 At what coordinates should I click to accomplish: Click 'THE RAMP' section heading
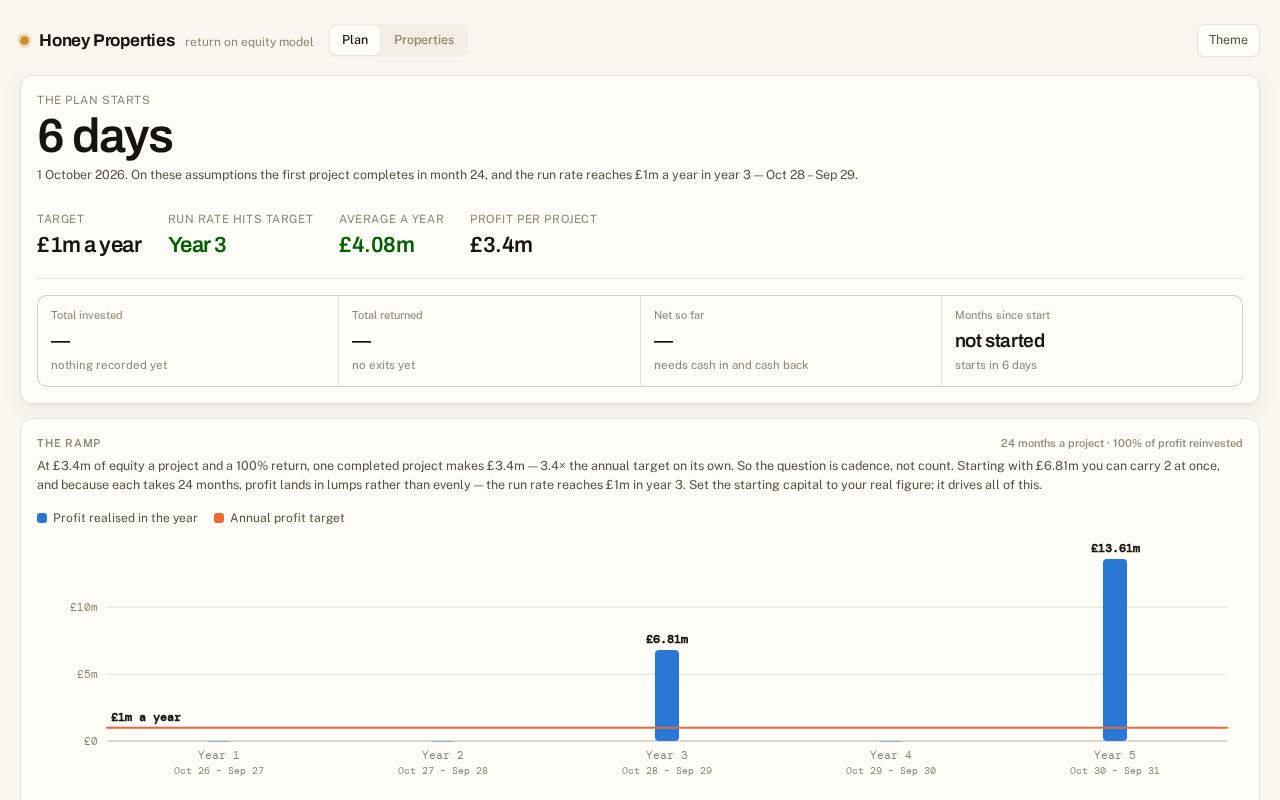(69, 443)
